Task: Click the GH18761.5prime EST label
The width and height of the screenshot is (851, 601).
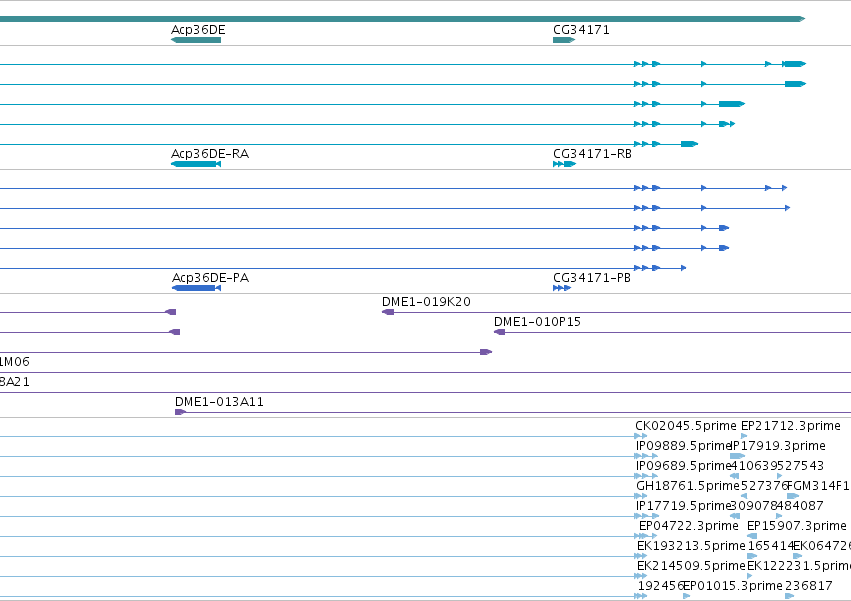Action: (688, 486)
